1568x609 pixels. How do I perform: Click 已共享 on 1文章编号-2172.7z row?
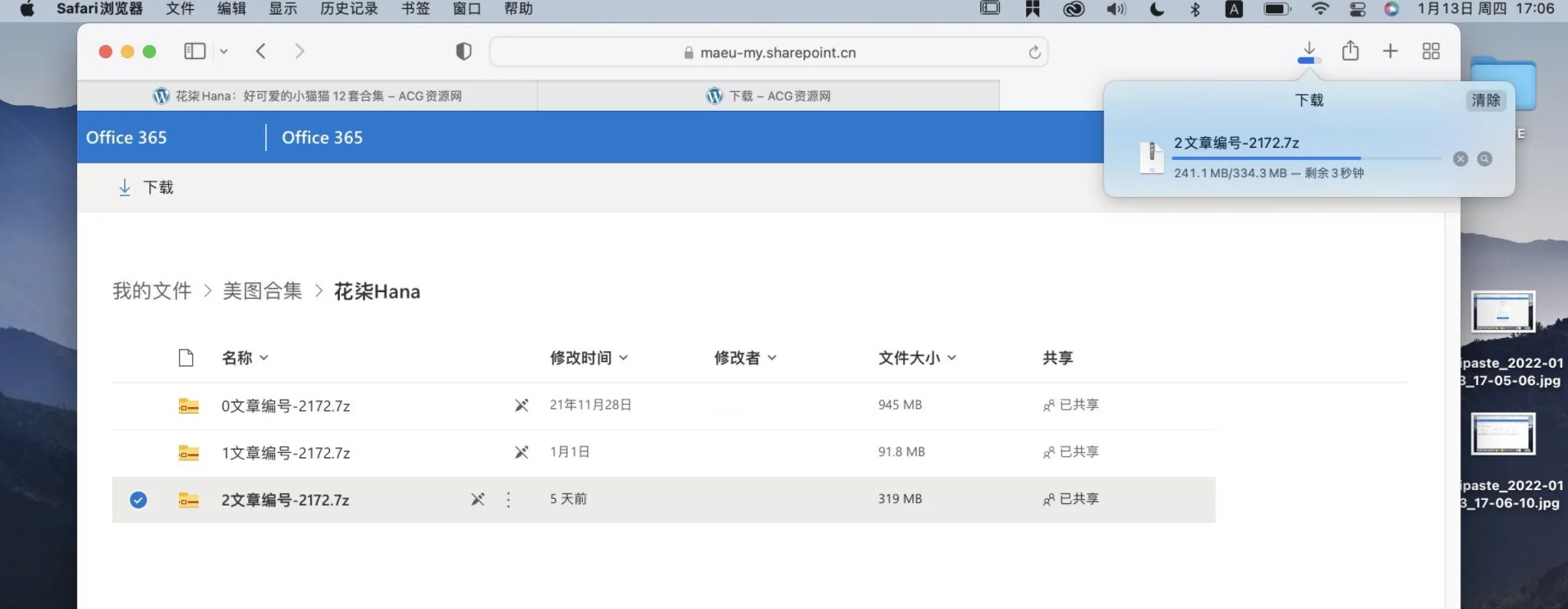coord(1071,451)
